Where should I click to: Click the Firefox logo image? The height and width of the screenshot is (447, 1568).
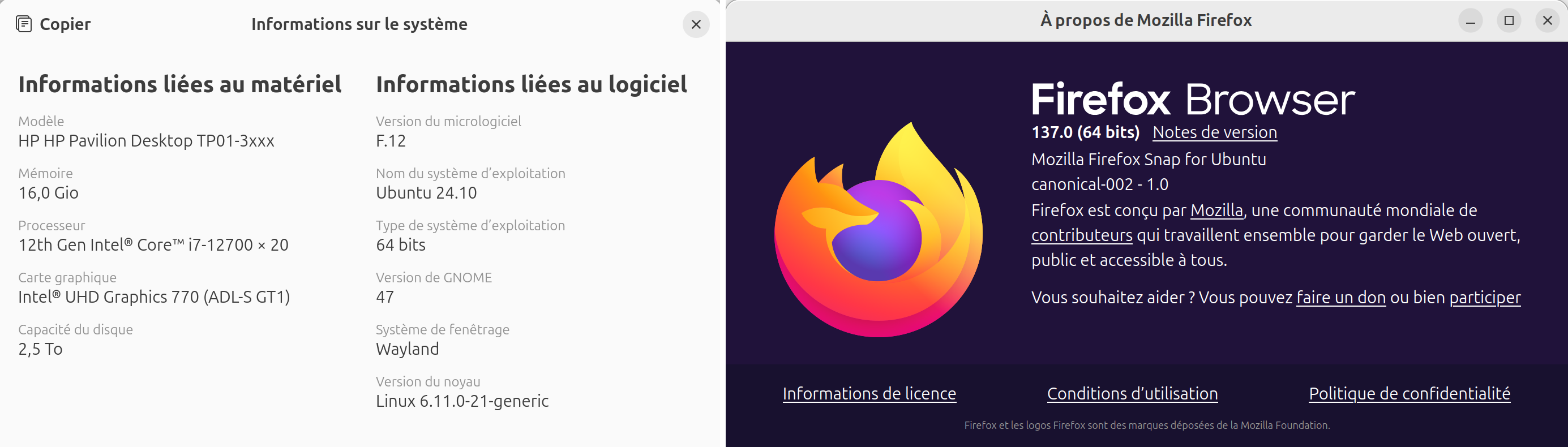click(878, 229)
